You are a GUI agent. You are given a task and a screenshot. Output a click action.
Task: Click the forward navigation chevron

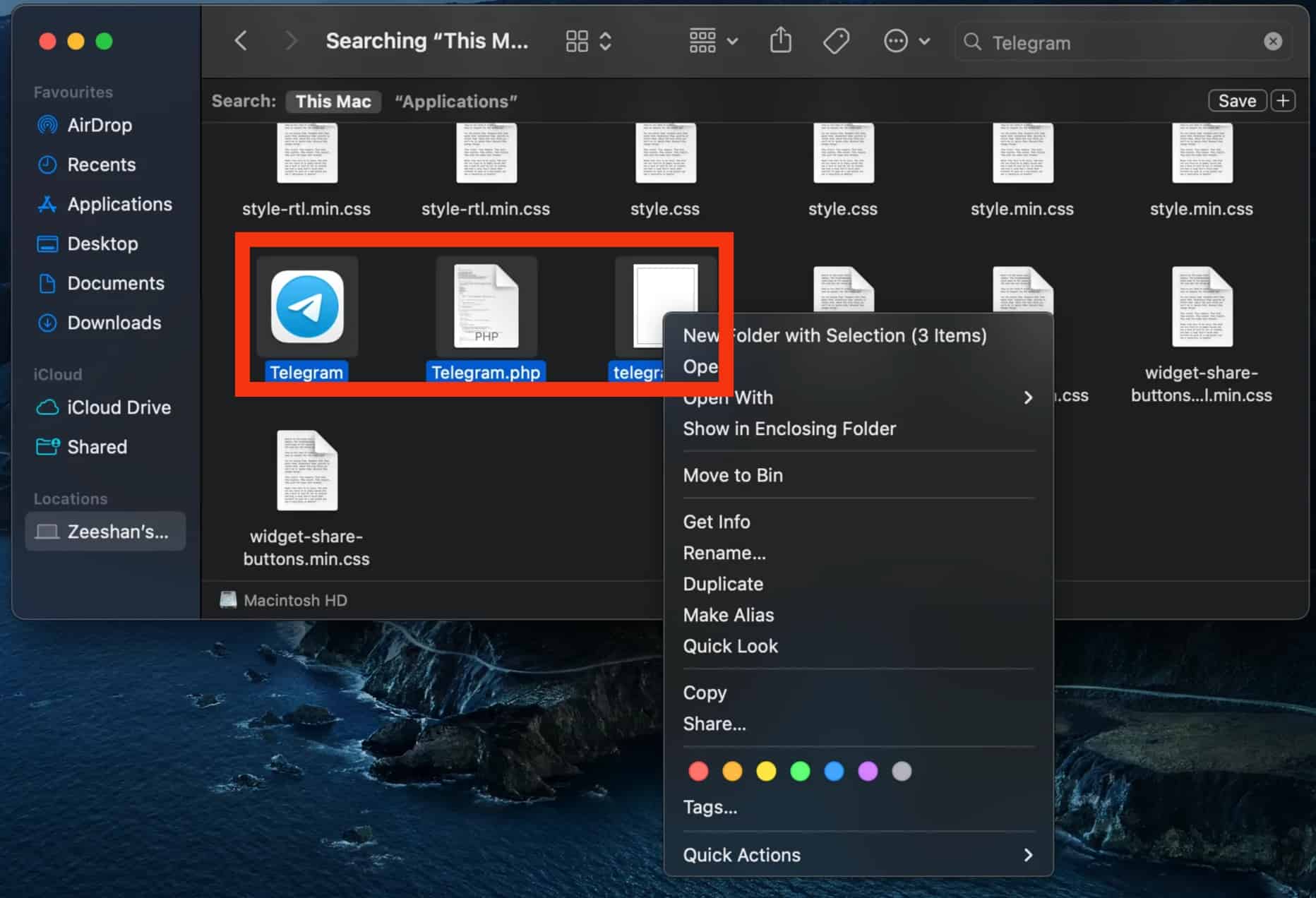click(x=290, y=41)
